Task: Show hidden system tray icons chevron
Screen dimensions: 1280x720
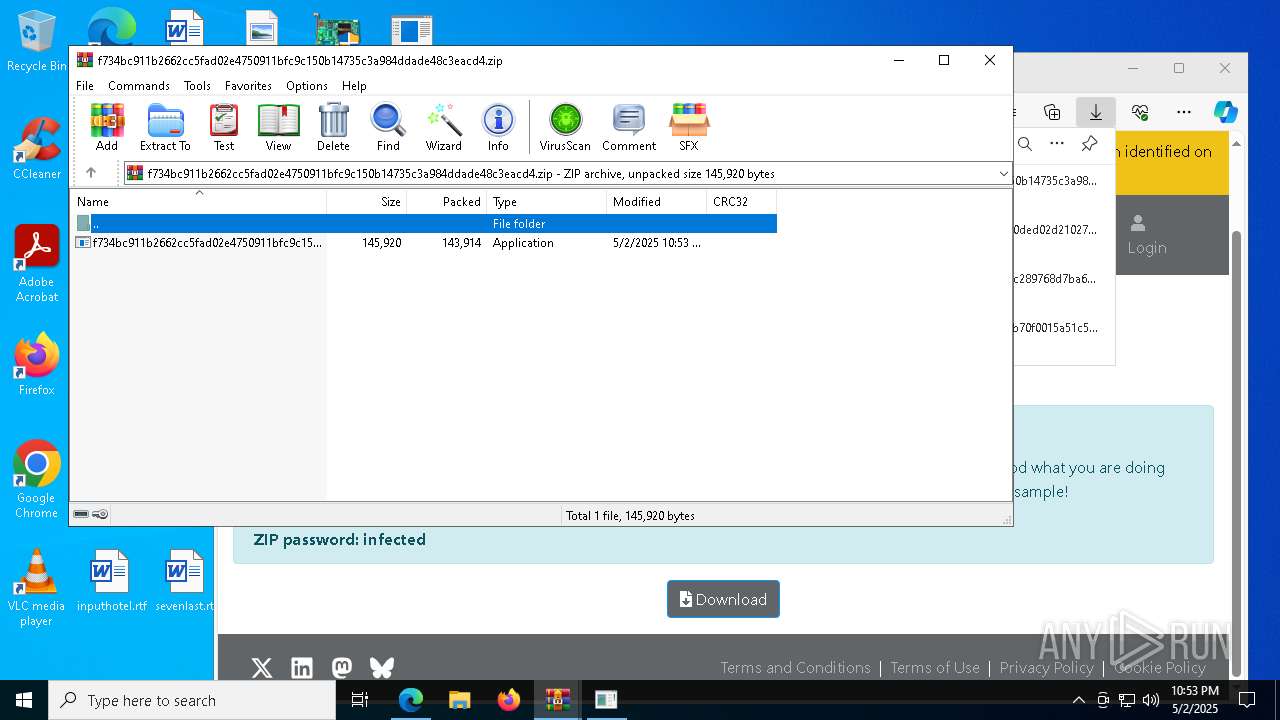Action: coord(1078,700)
